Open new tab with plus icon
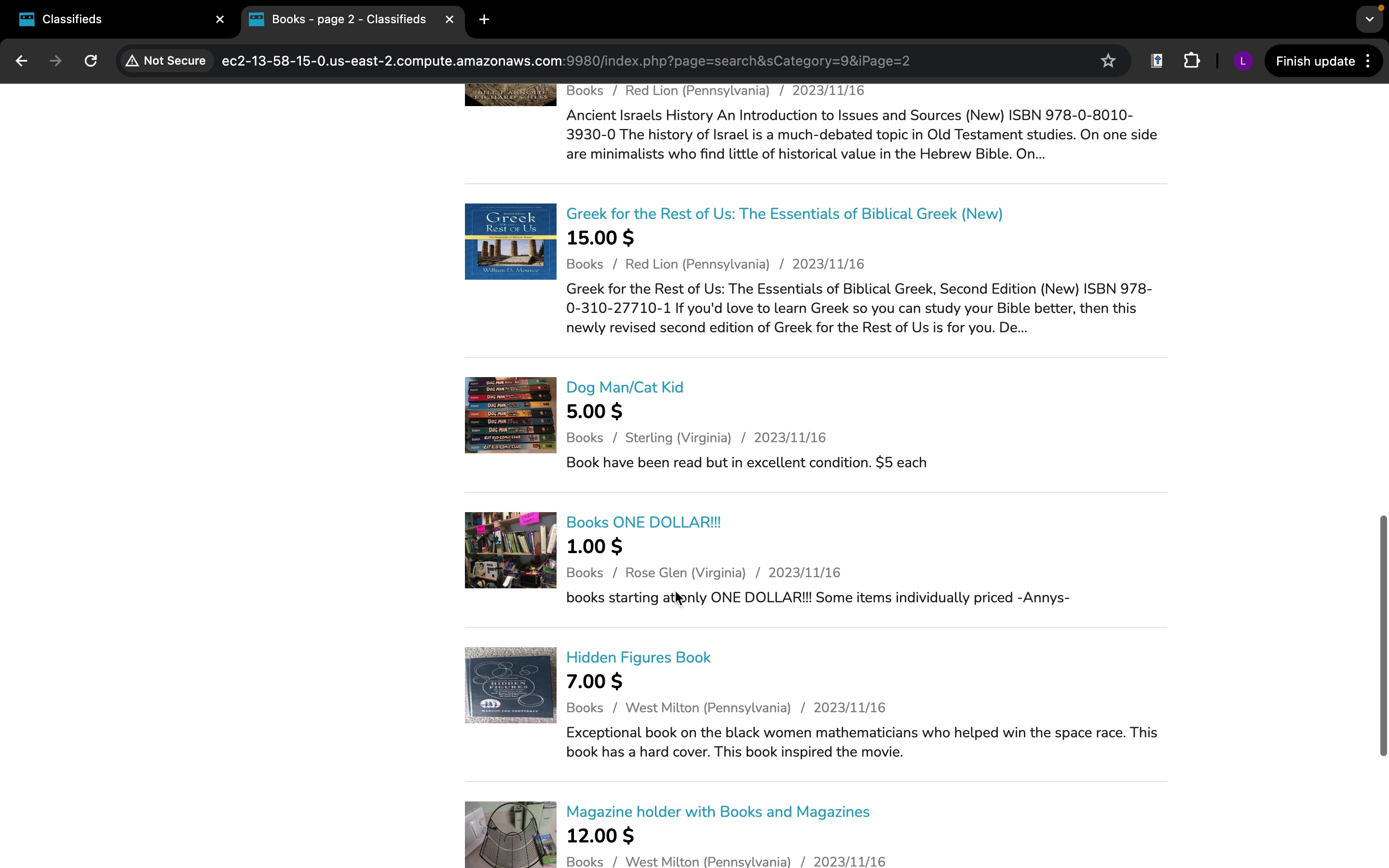1389x868 pixels. (484, 19)
